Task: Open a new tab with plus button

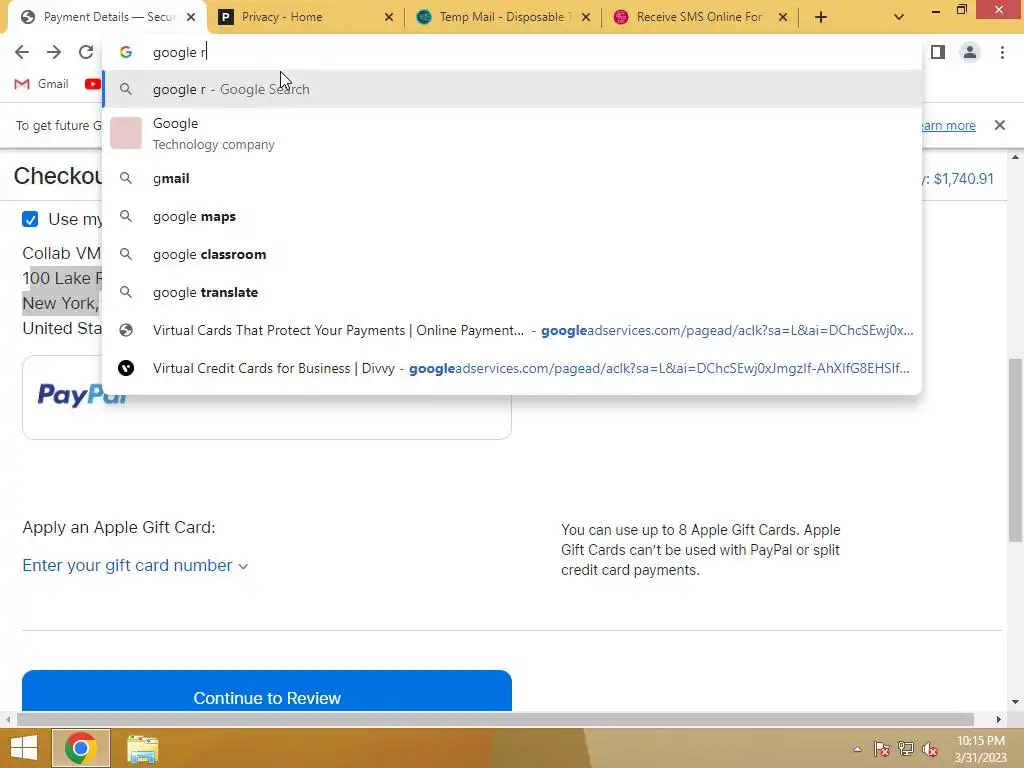Action: pos(821,17)
